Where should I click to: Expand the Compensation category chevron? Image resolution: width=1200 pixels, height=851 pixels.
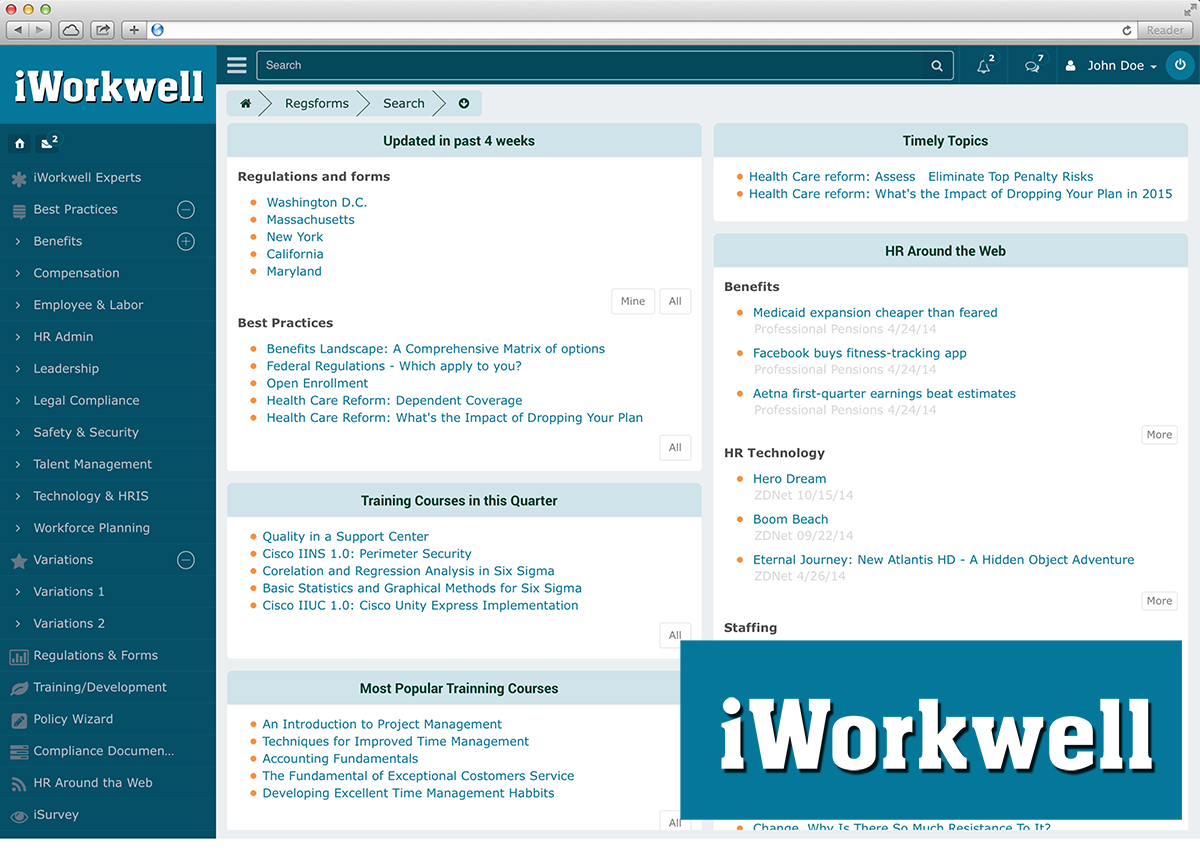[17, 272]
